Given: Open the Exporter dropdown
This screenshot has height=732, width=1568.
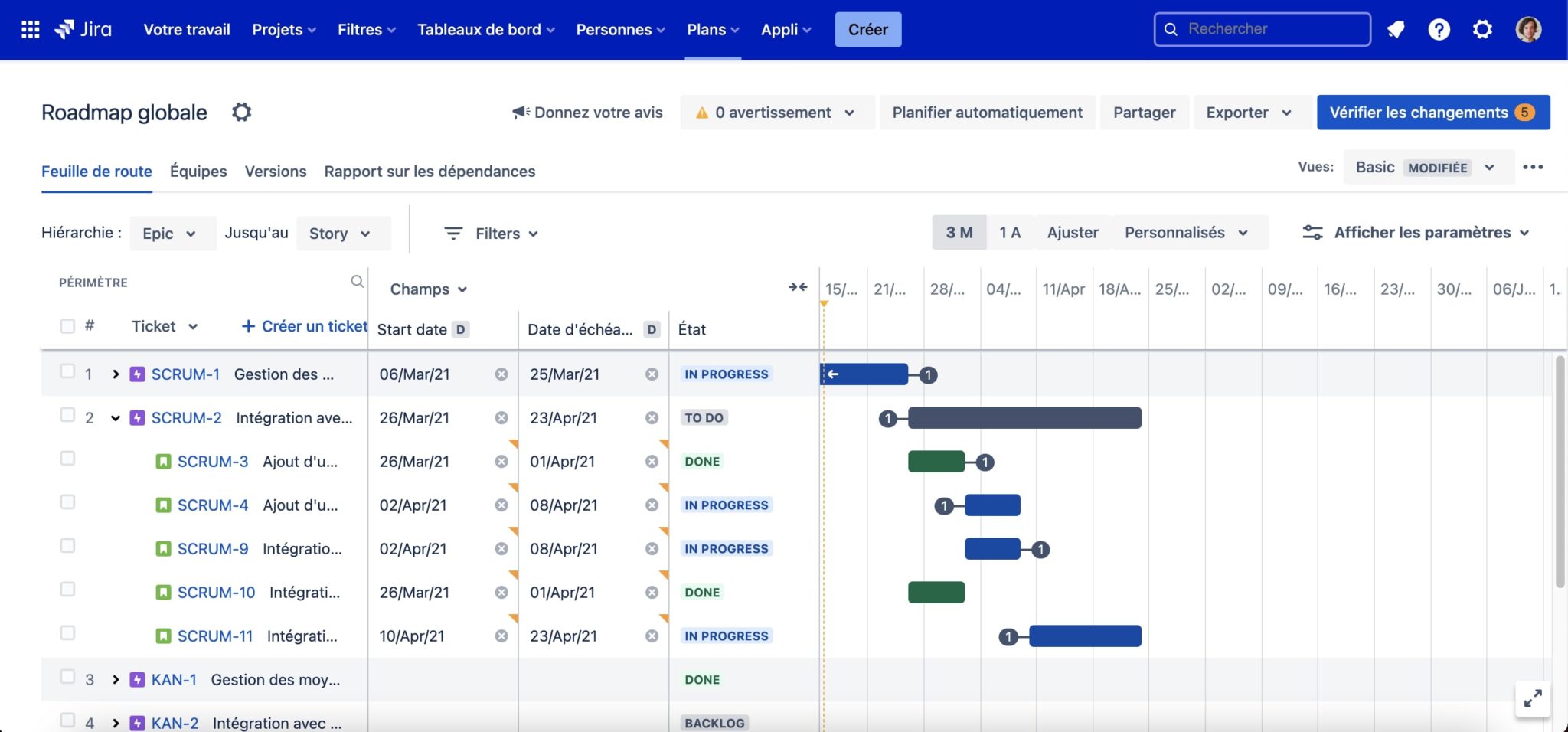Looking at the screenshot, I should point(1252,112).
